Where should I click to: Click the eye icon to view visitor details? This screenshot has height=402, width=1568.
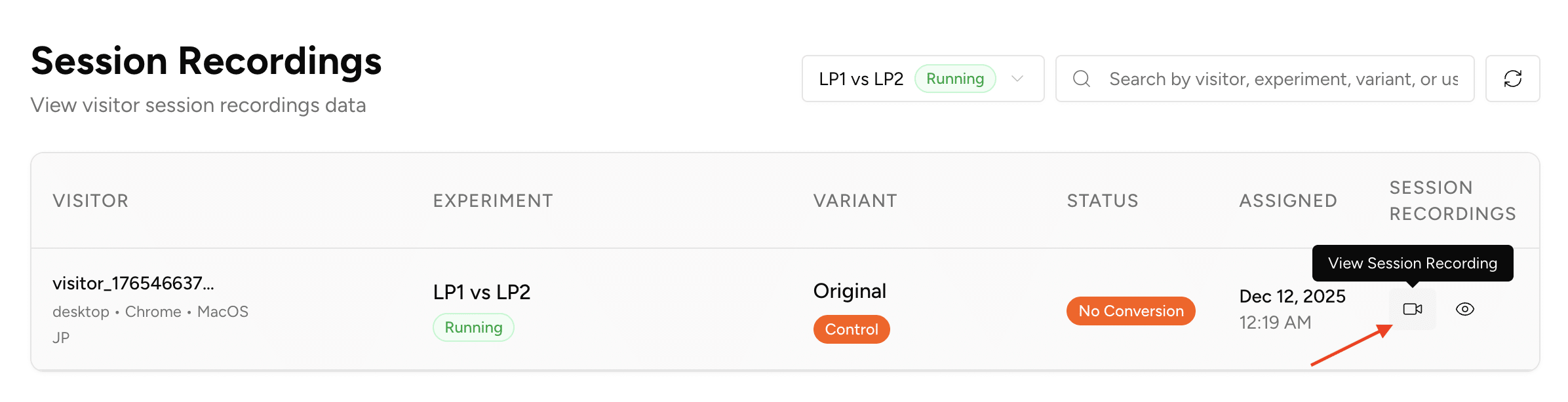click(1465, 309)
